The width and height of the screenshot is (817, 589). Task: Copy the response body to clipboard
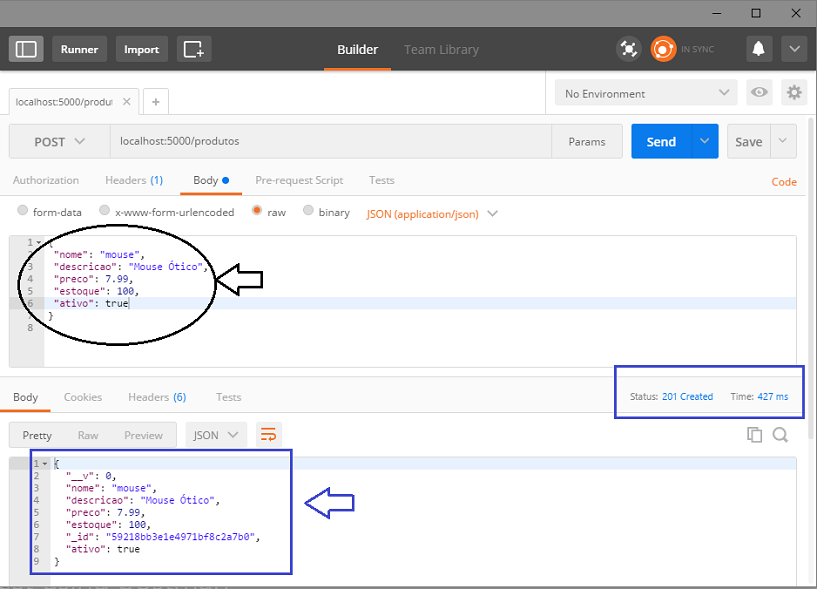pos(754,435)
